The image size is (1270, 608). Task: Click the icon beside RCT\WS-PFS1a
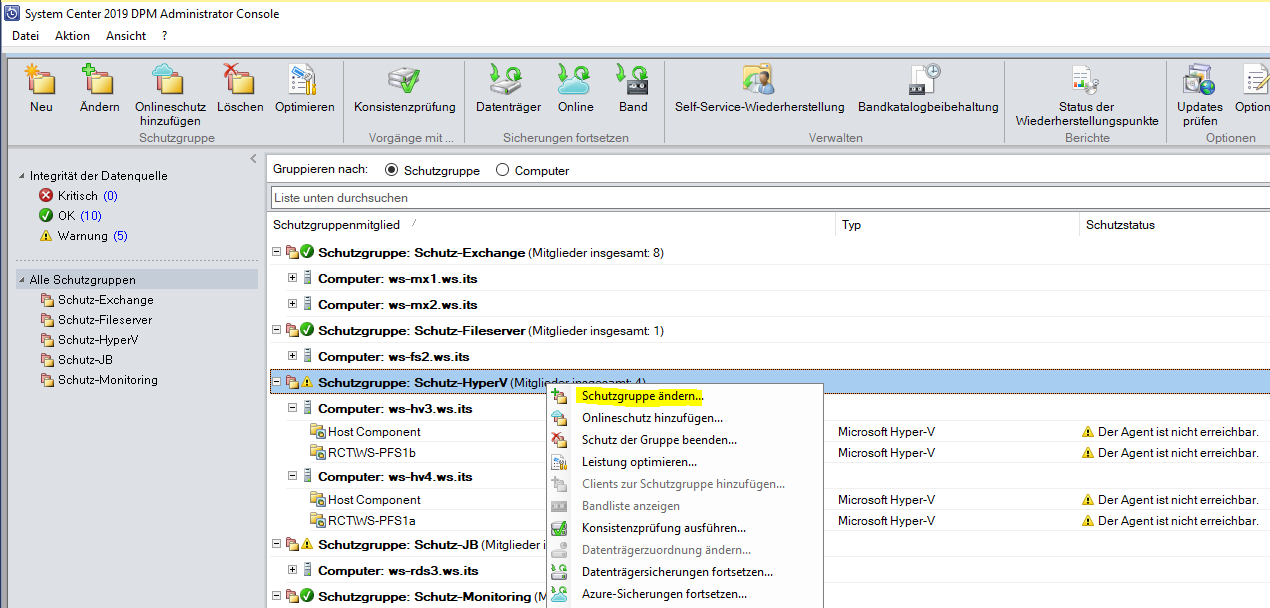click(318, 521)
